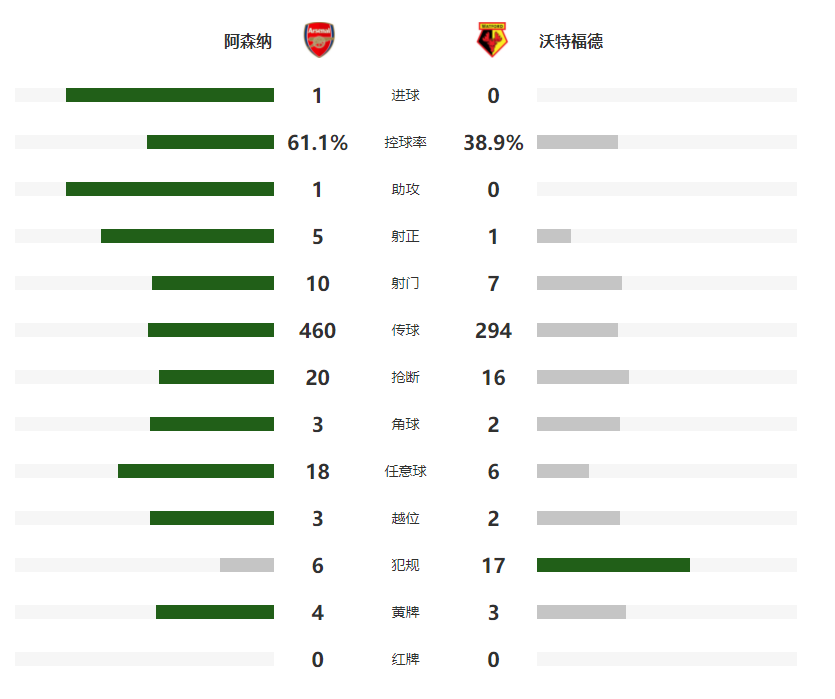835x699 pixels.
Task: Click Watford's gray 黄牌 bar
Action: pyautogui.click(x=582, y=612)
